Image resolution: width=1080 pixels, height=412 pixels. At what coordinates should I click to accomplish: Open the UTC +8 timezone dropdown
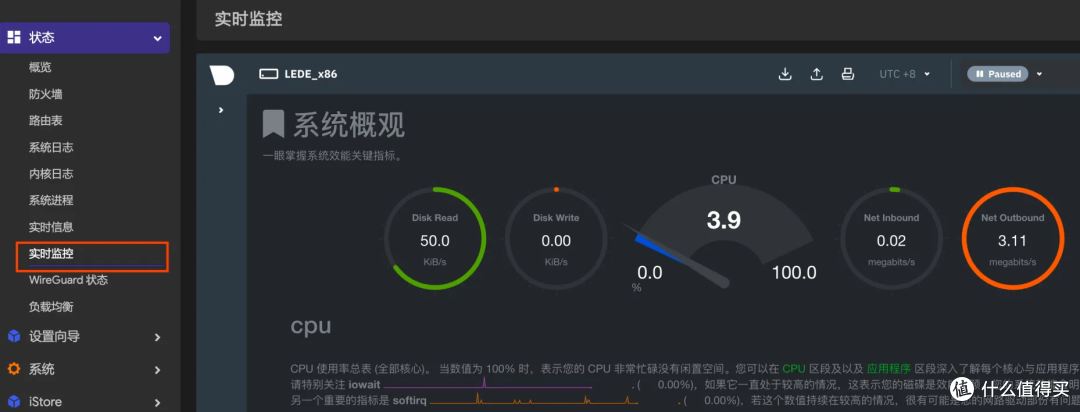(905, 74)
